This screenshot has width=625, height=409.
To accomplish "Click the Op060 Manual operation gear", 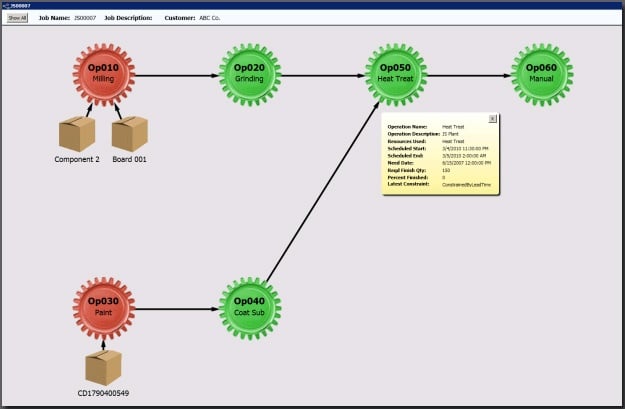I will click(542, 74).
